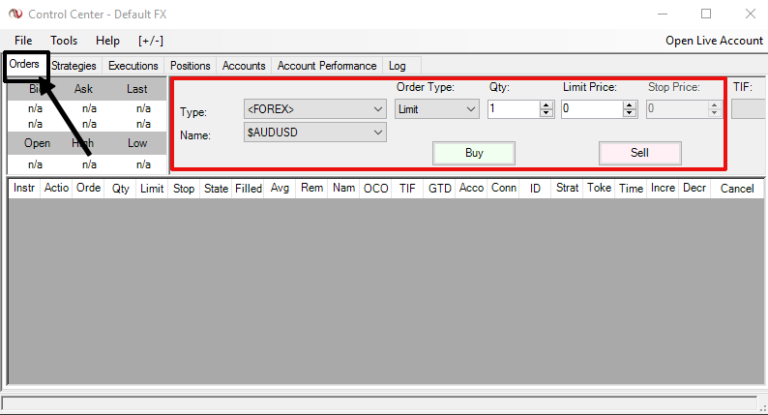
Task: Click Open Live Account link
Action: coord(714,41)
